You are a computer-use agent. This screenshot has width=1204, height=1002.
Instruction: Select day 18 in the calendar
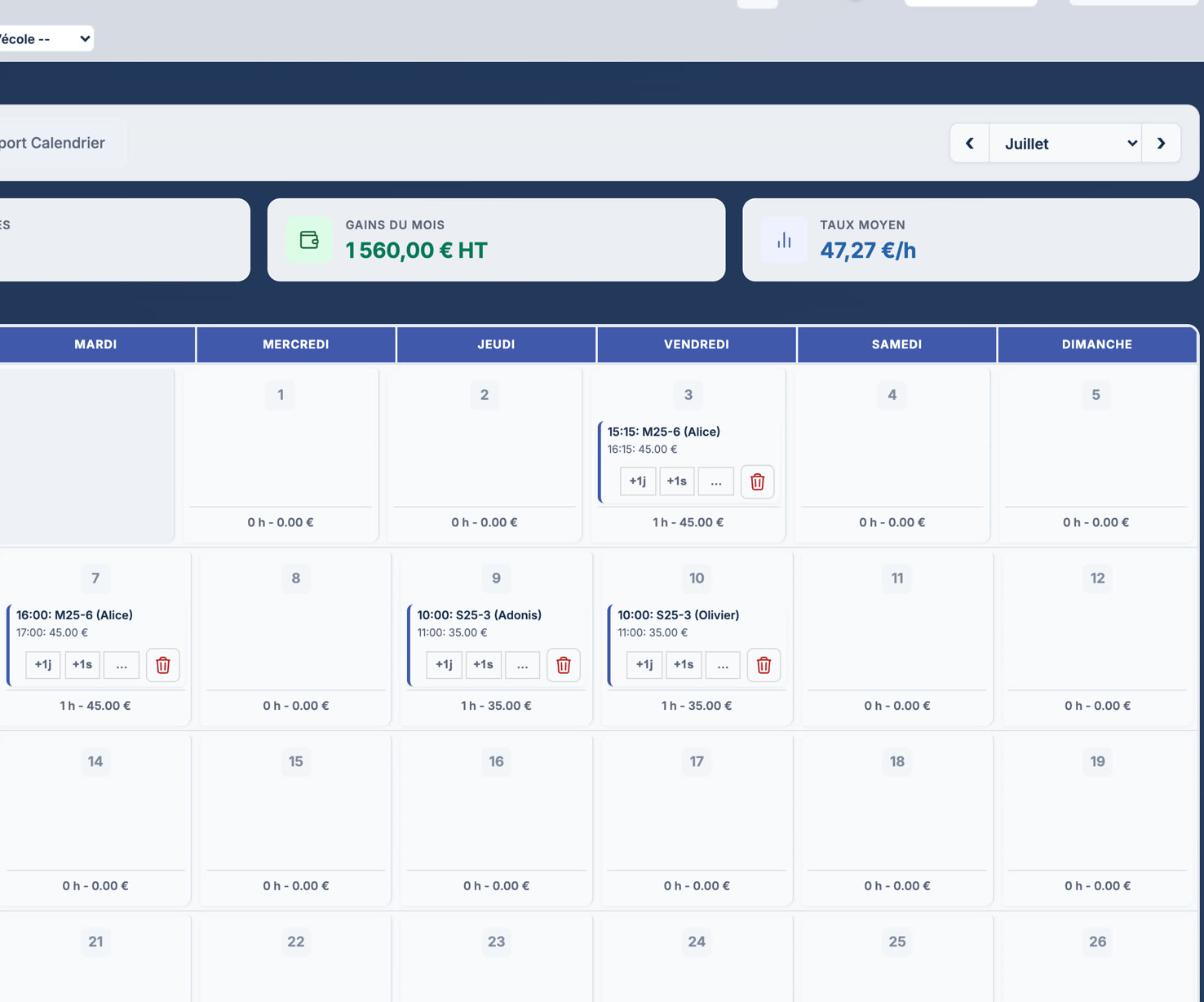pyautogui.click(x=897, y=762)
